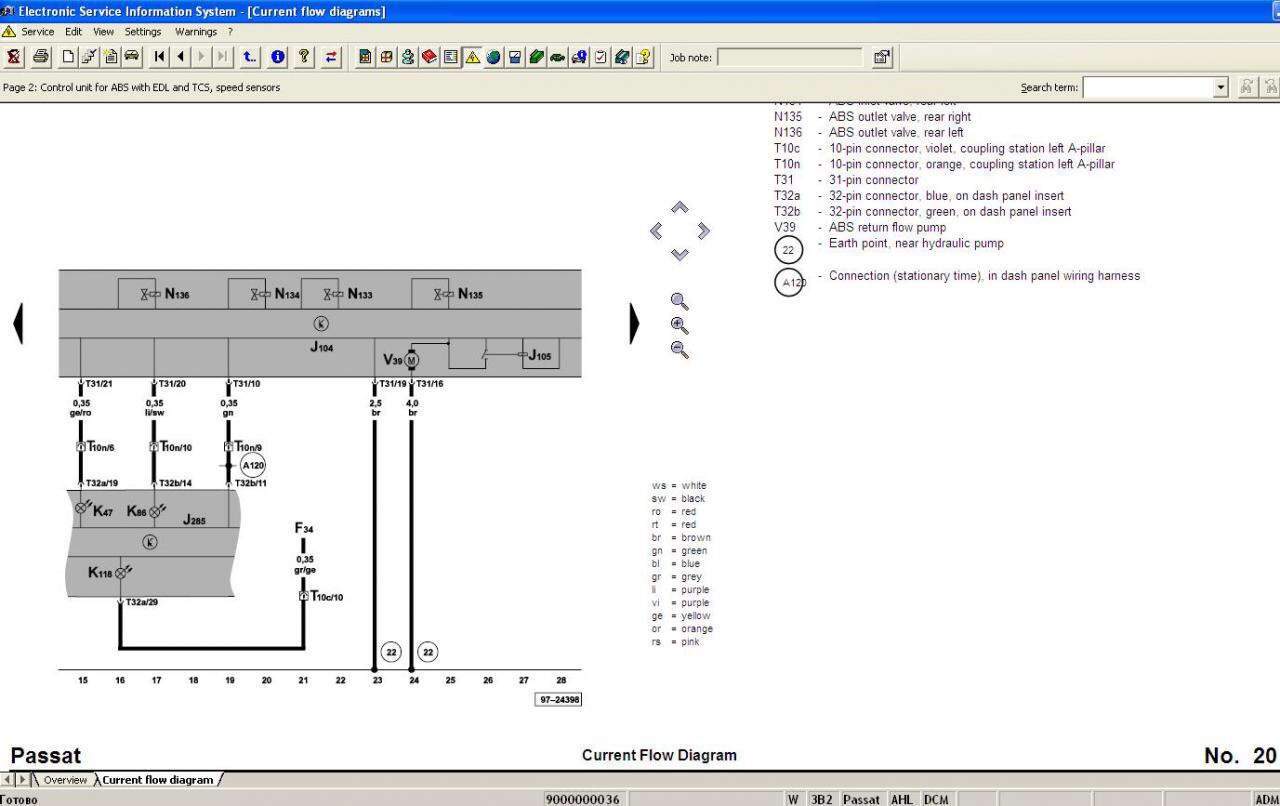Click the list document toolbar icon
This screenshot has width=1280, height=806.
[451, 57]
